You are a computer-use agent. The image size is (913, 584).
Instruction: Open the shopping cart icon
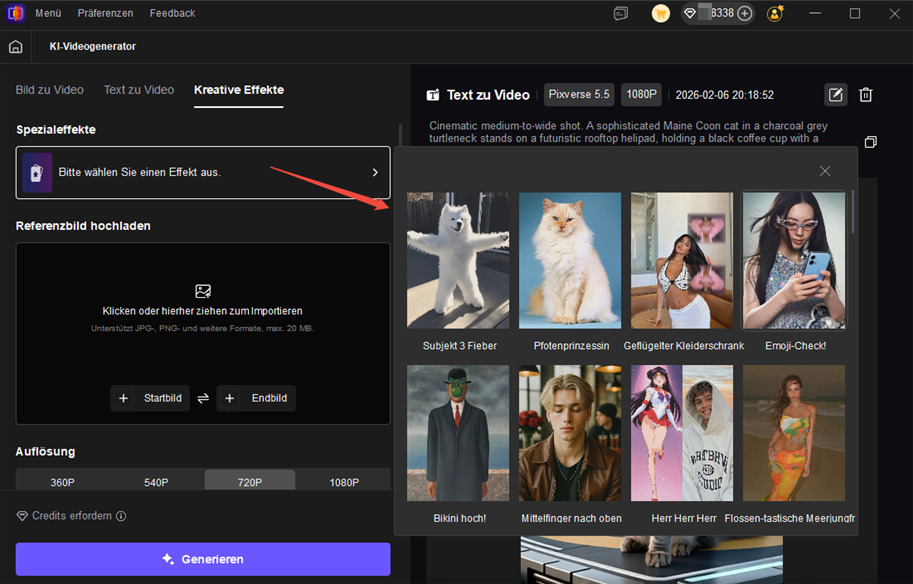coord(661,13)
